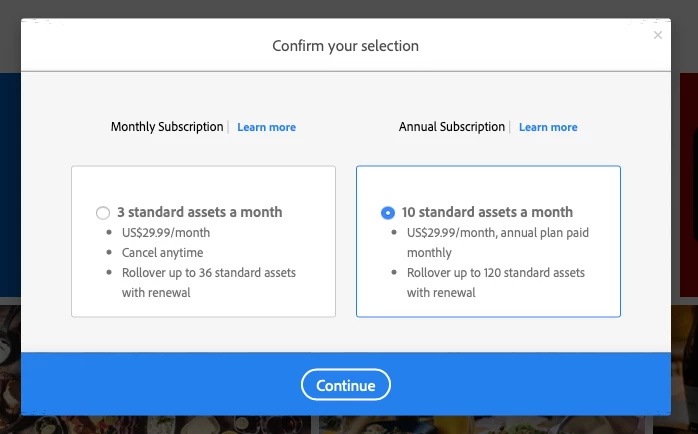Click the '10 standard assets a month' label
Viewport: 698px width, 434px height.
tap(487, 212)
